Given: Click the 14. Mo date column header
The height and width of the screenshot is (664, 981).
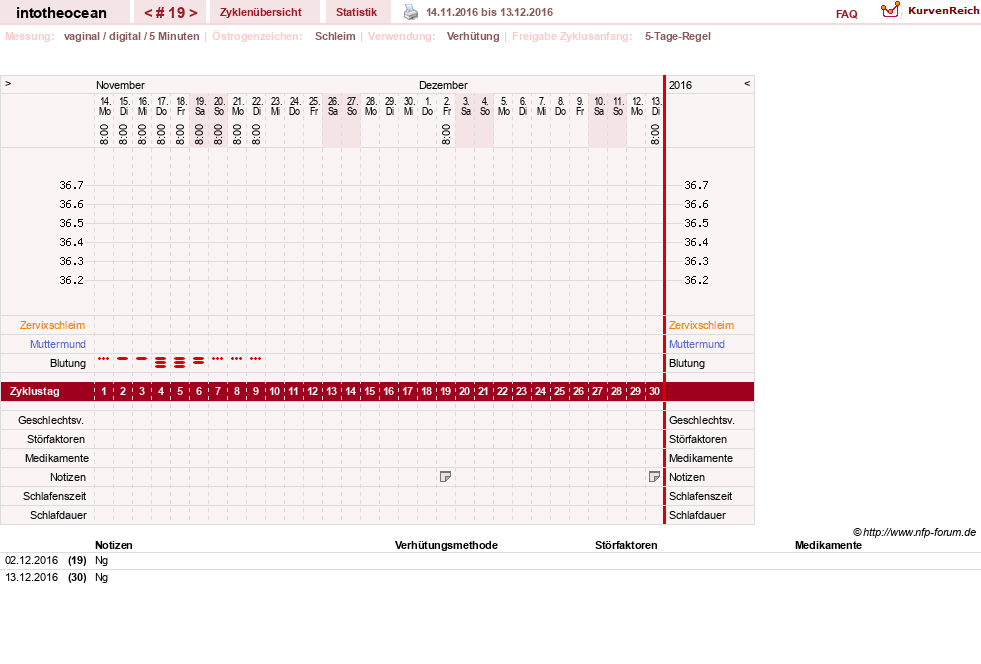Looking at the screenshot, I should point(104,106).
